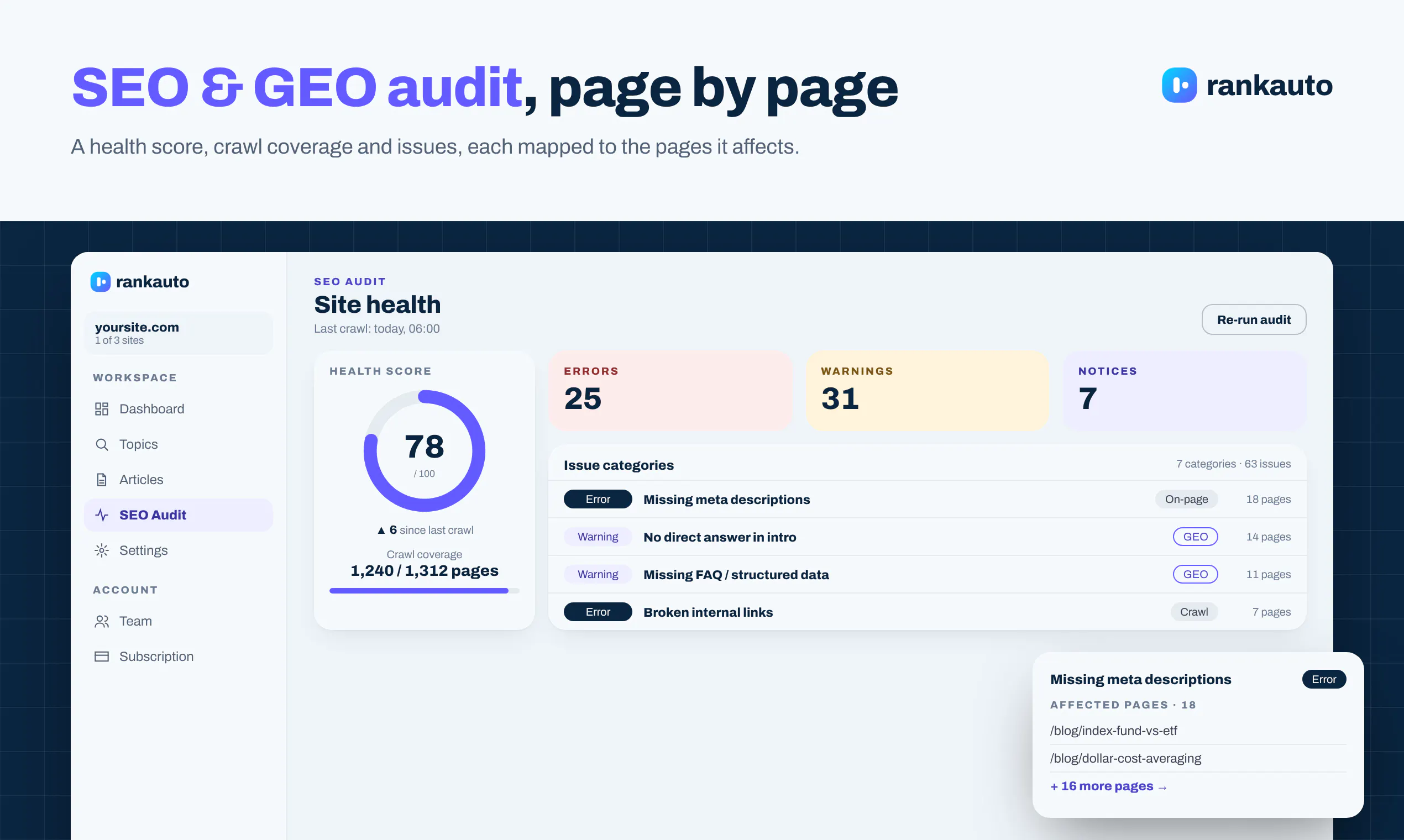Click the Dashboard grid icon in sidebar
Image resolution: width=1404 pixels, height=840 pixels.
101,409
